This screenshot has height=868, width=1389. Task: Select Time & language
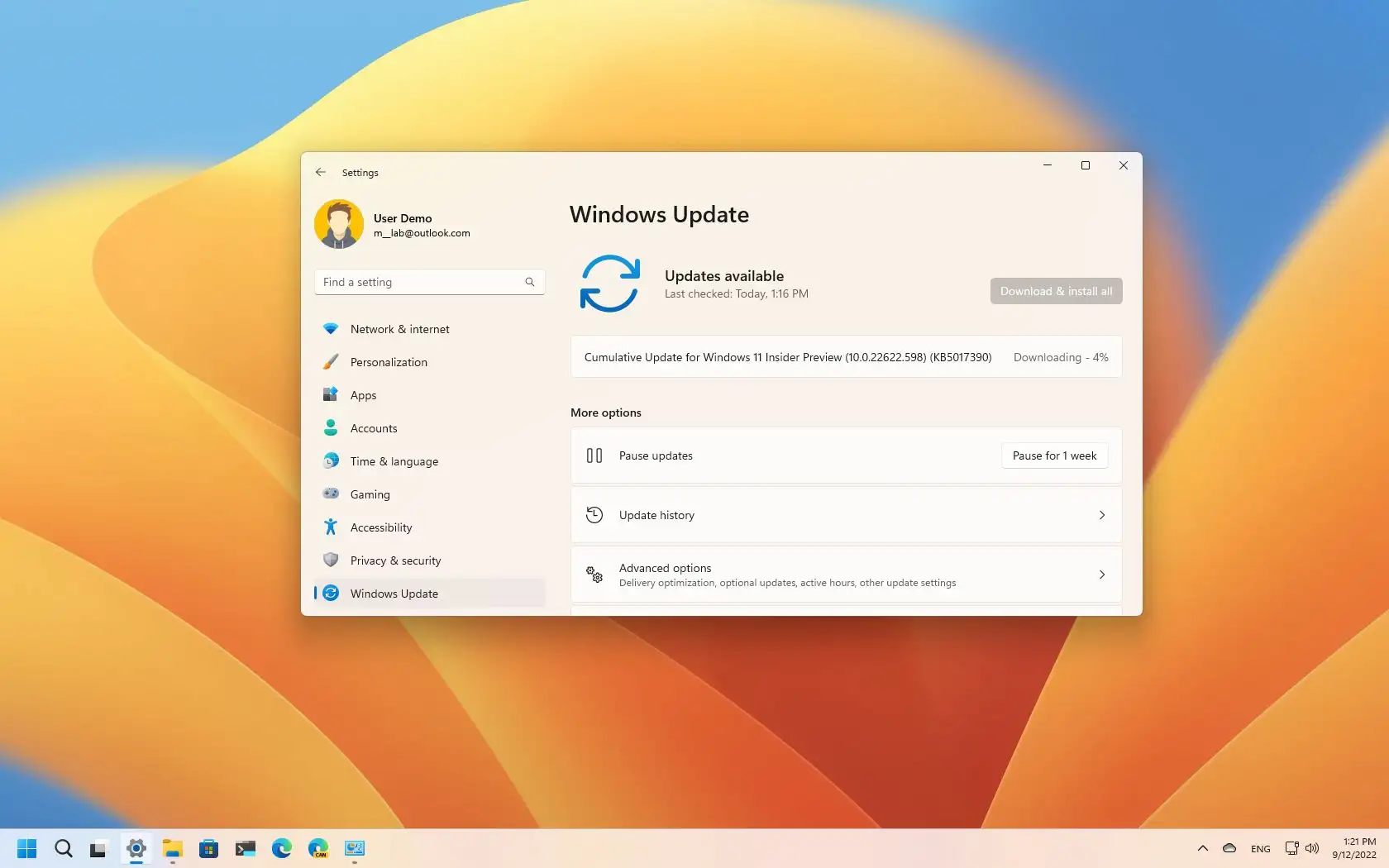pos(429,461)
